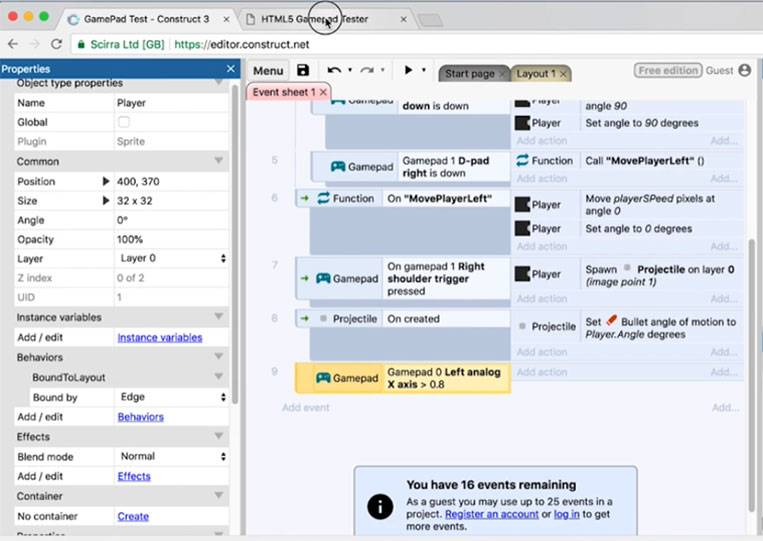
Task: Click the Register an account link
Action: (491, 514)
